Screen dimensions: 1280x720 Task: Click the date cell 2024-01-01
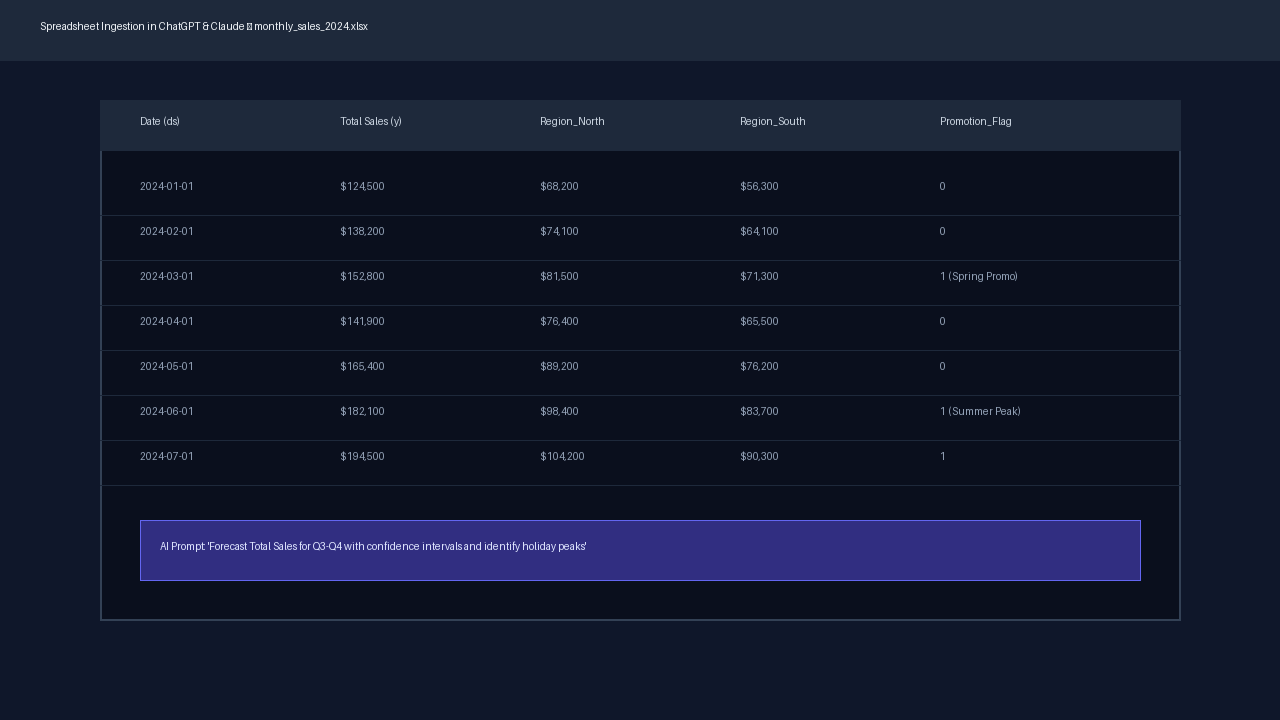pyautogui.click(x=167, y=186)
